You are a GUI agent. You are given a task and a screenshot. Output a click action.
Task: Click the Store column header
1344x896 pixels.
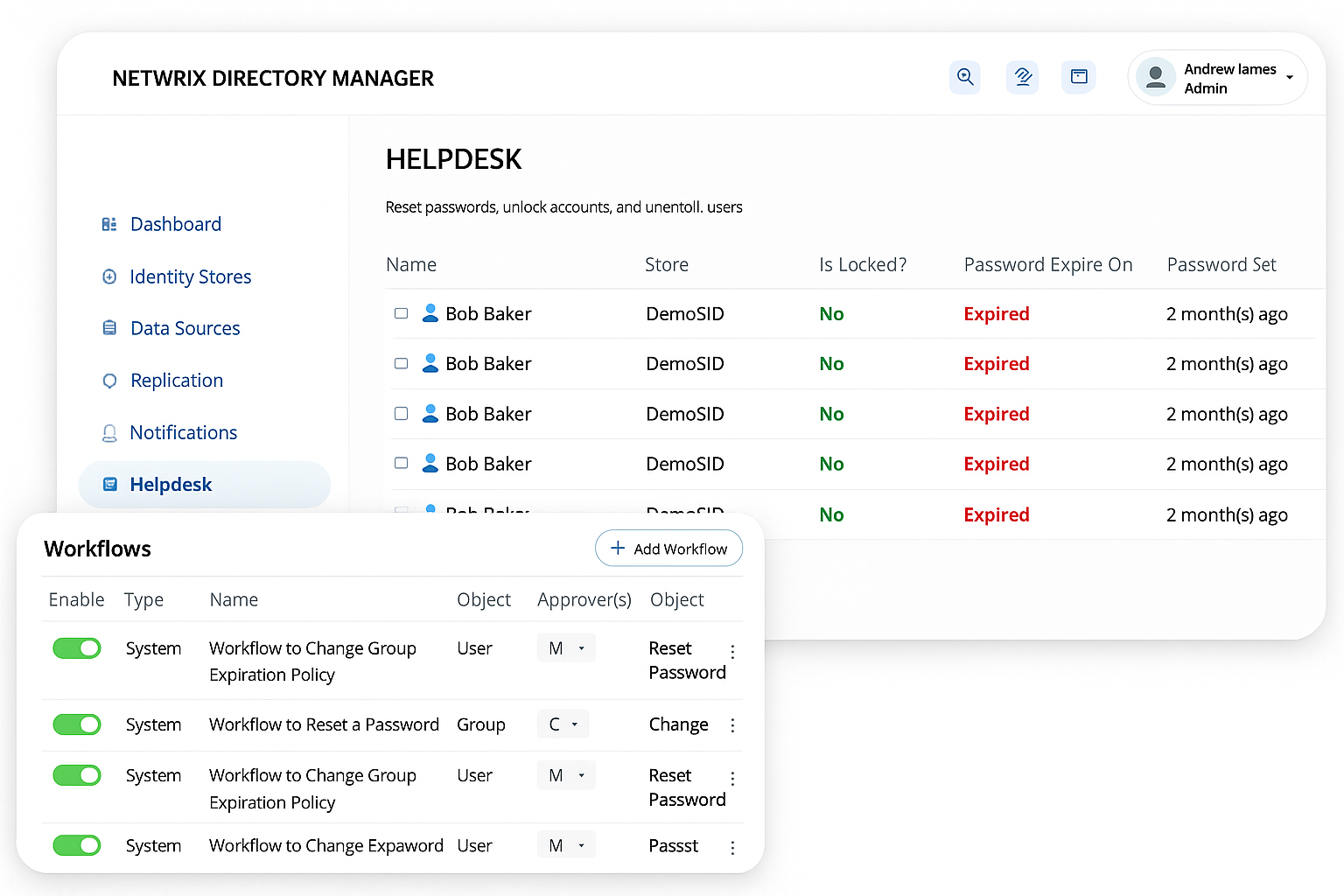[667, 265]
